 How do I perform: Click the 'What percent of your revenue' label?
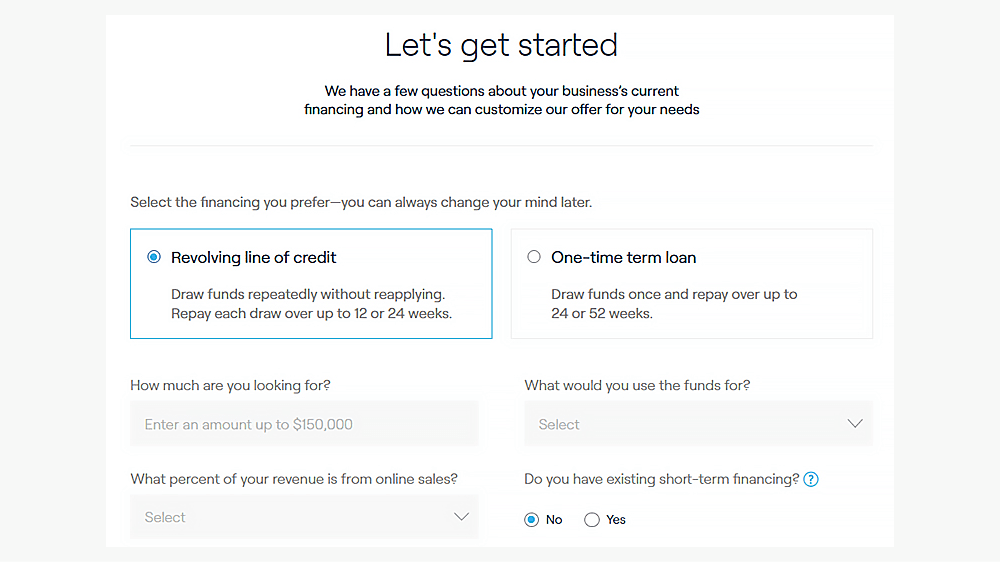pos(294,479)
